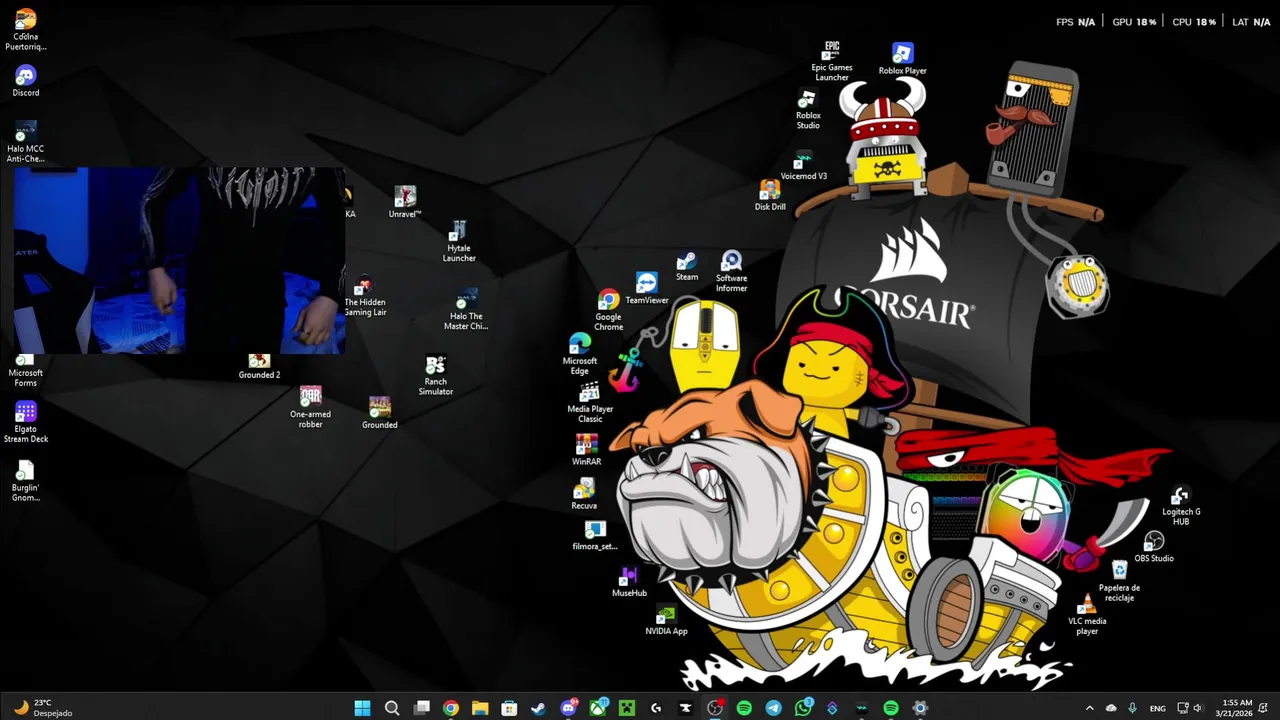Open the Media Player Classic shortcut
The height and width of the screenshot is (720, 1280).
pos(590,402)
